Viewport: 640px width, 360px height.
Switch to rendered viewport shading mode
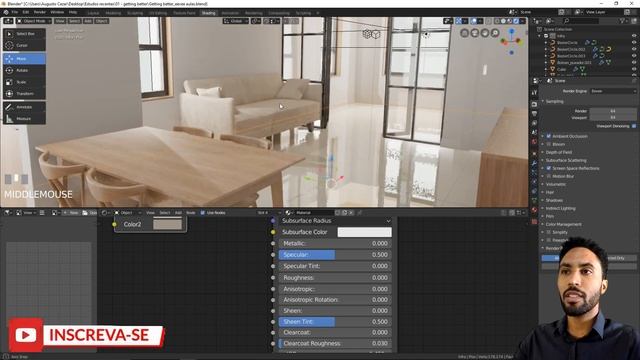pyautogui.click(x=516, y=21)
